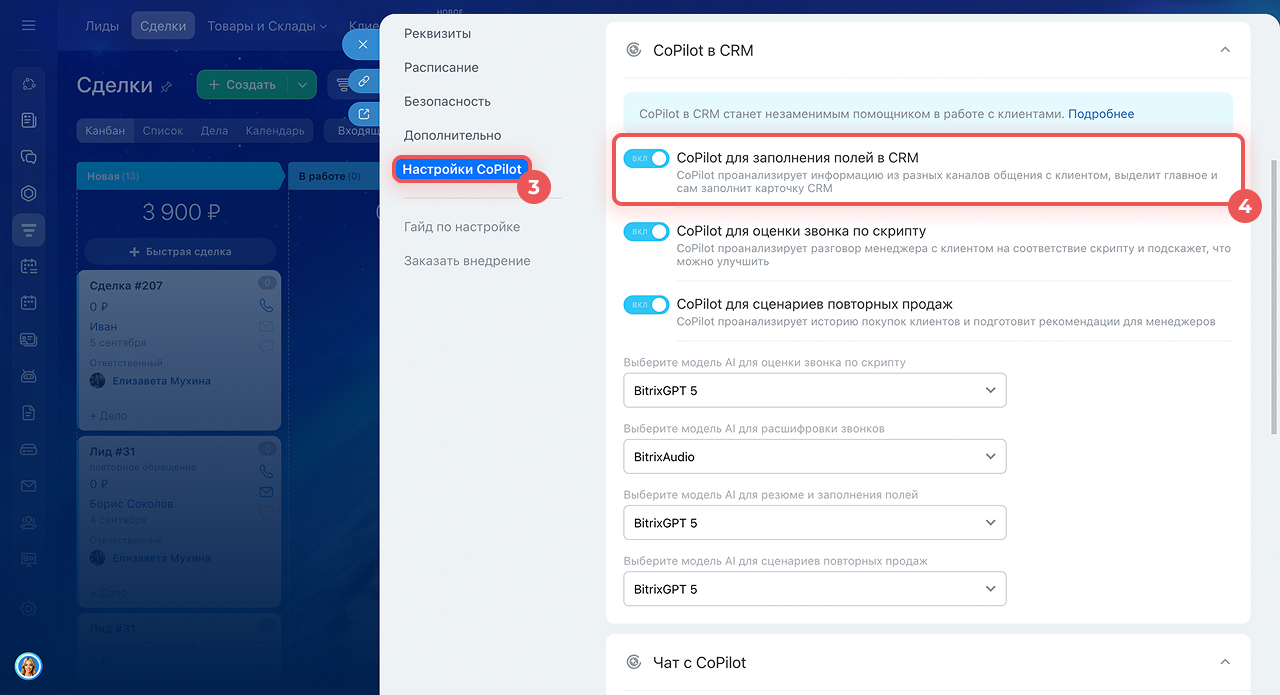Click the Подробнее link
Image resolution: width=1280 pixels, height=695 pixels.
click(1101, 114)
